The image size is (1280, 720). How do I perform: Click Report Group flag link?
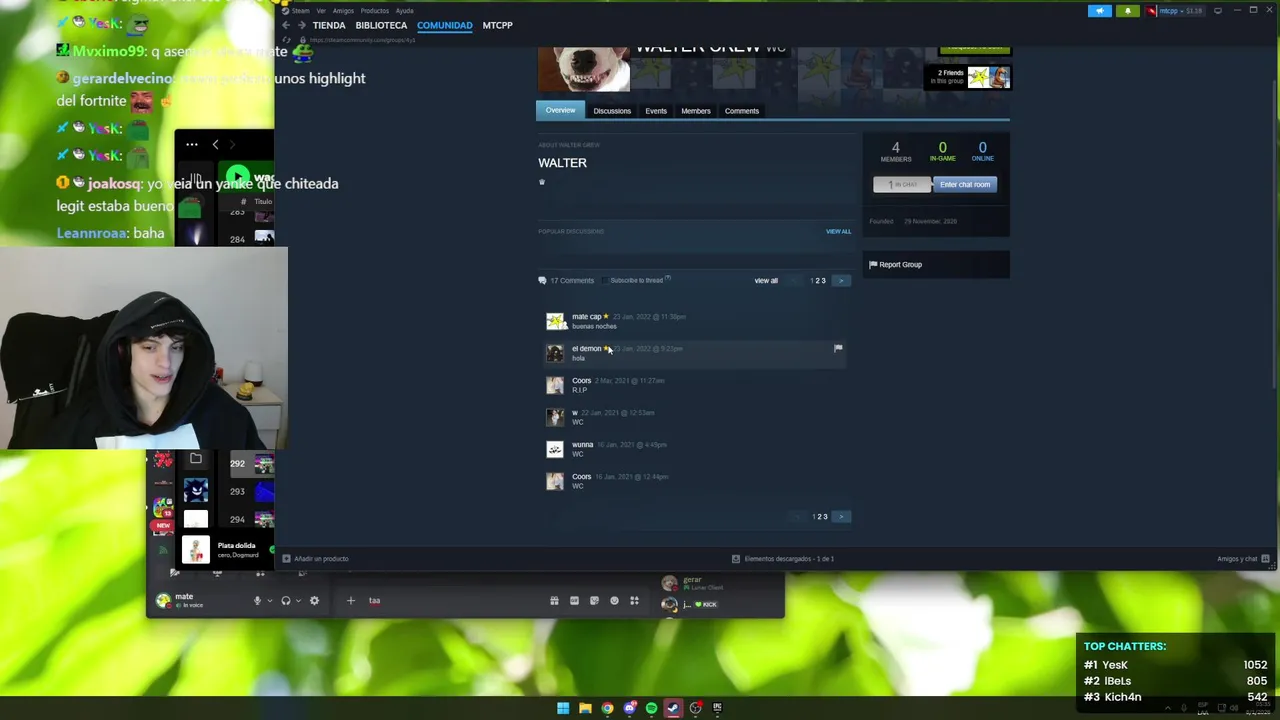coord(895,265)
